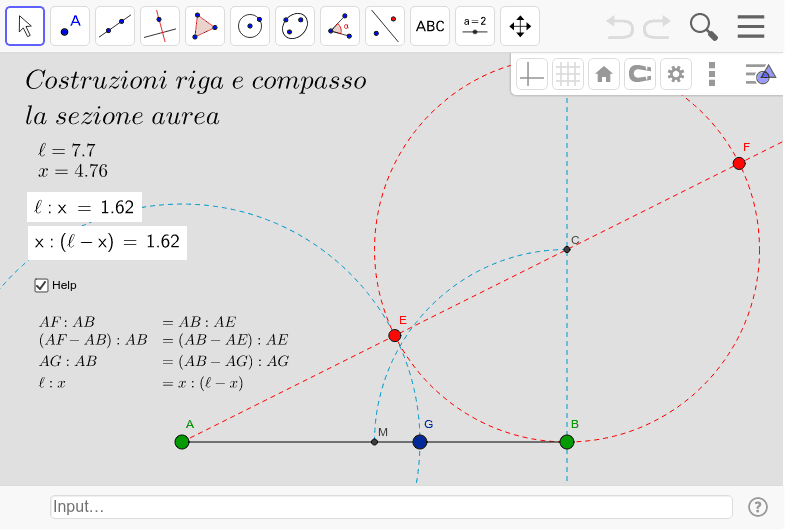
Task: Select the Point tool
Action: pos(70,26)
